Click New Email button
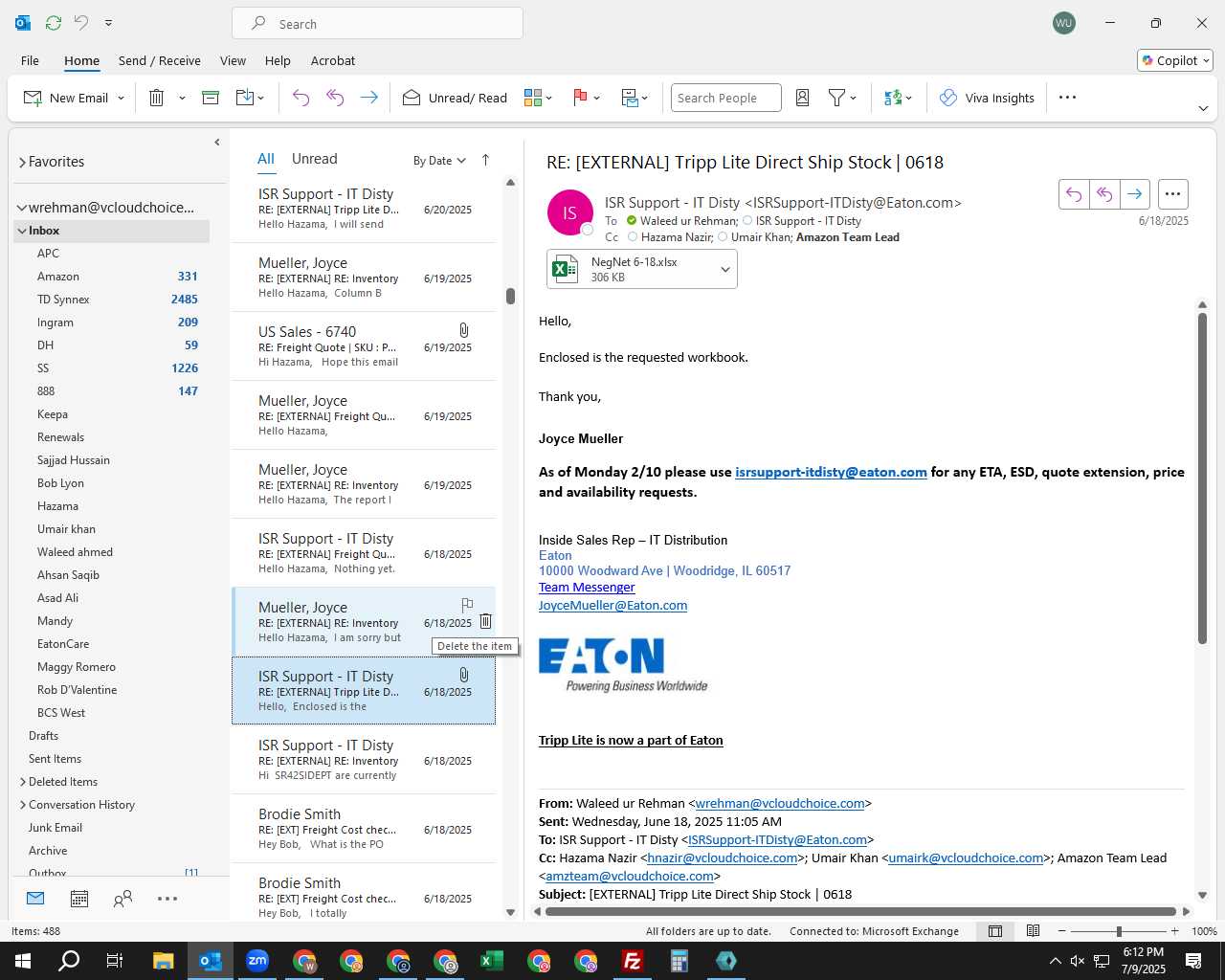1225x980 pixels. click(66, 98)
